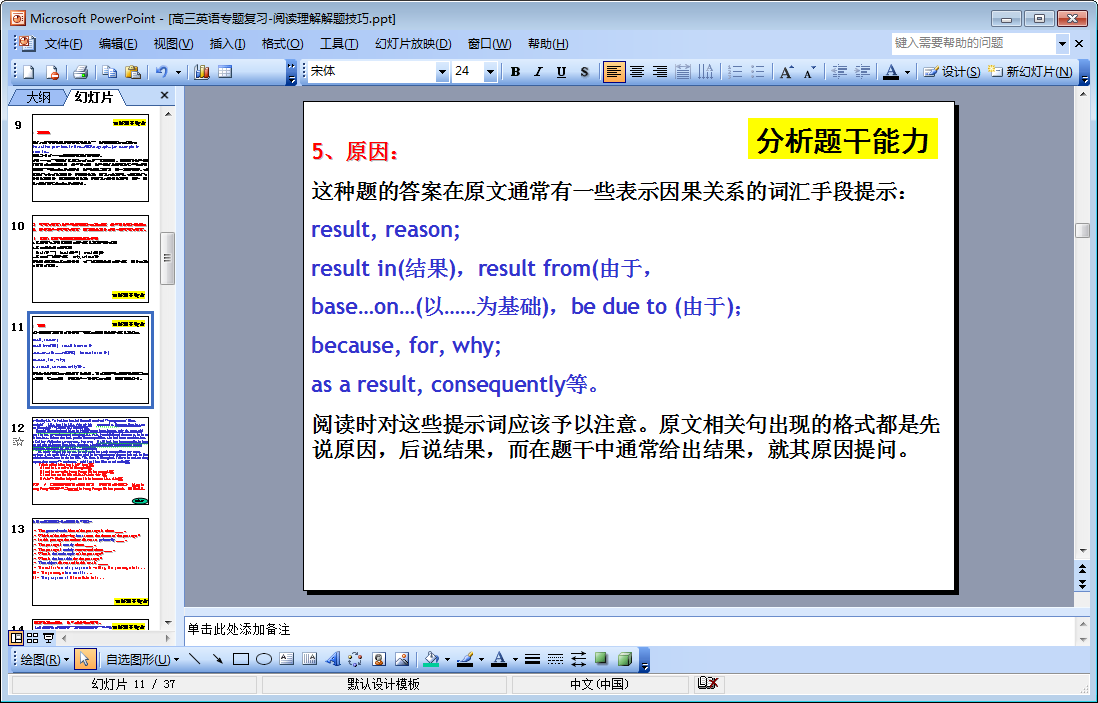Expand line color dropdown arrow
1098x703 pixels.
pos(481,659)
